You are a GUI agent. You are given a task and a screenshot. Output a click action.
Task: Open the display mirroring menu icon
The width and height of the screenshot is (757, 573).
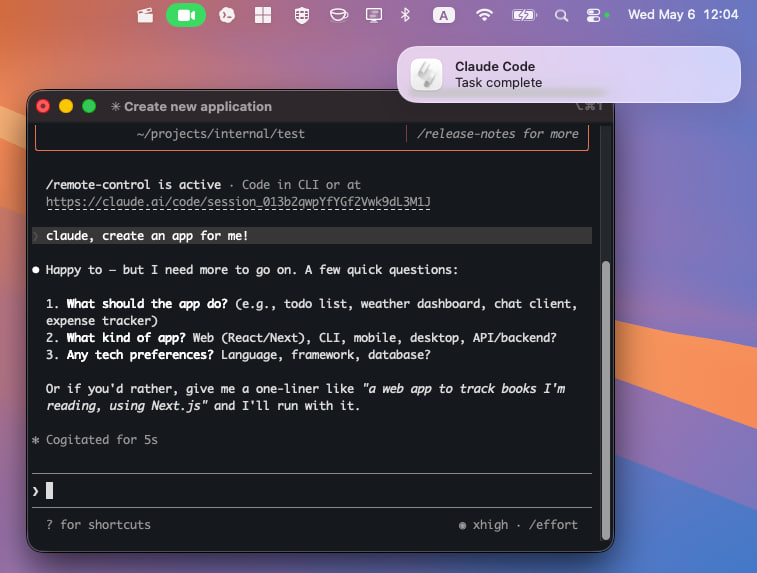tap(374, 15)
